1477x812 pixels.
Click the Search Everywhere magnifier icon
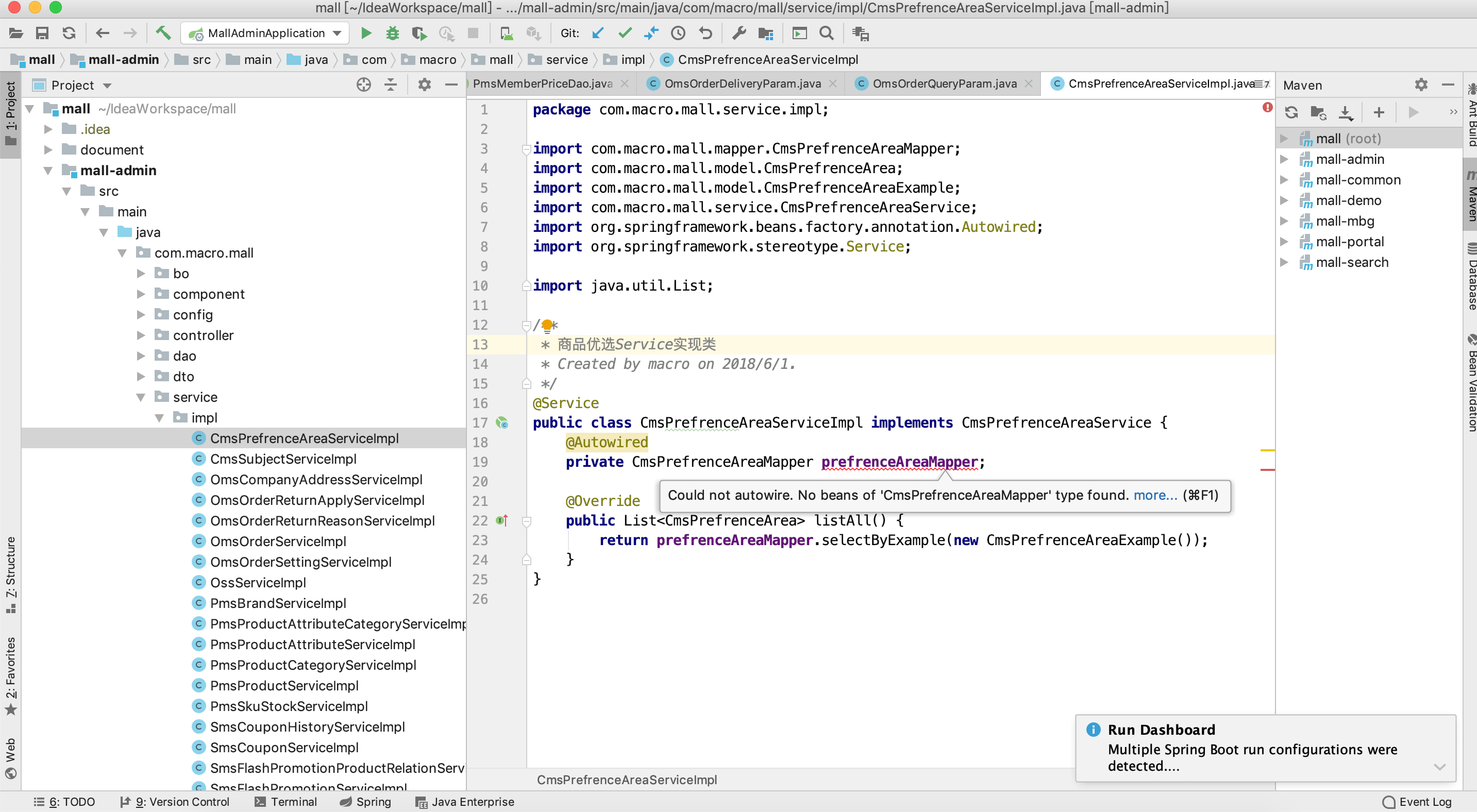[826, 33]
